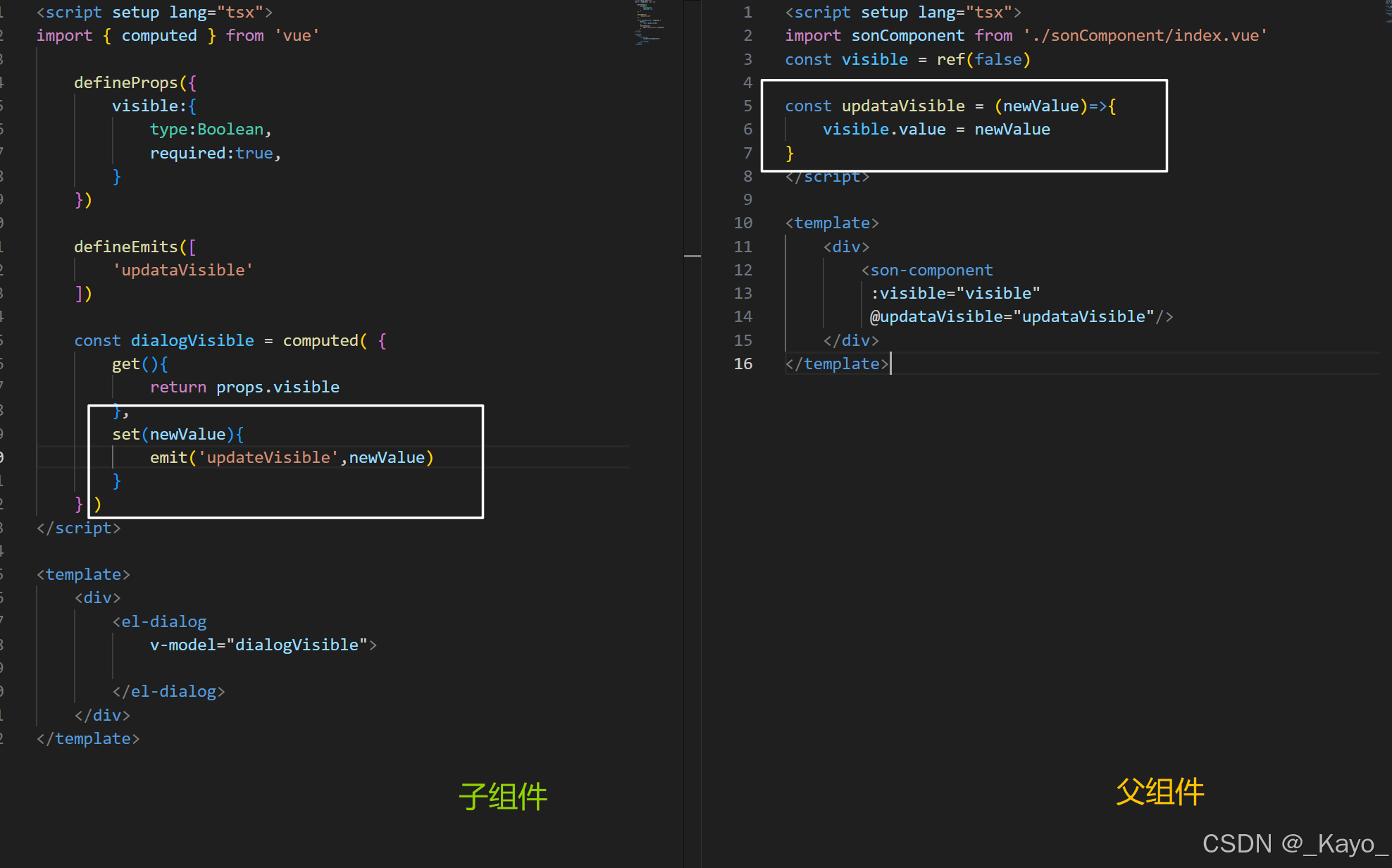Click line number 16 in right editor
1392x868 pixels.
pos(742,364)
